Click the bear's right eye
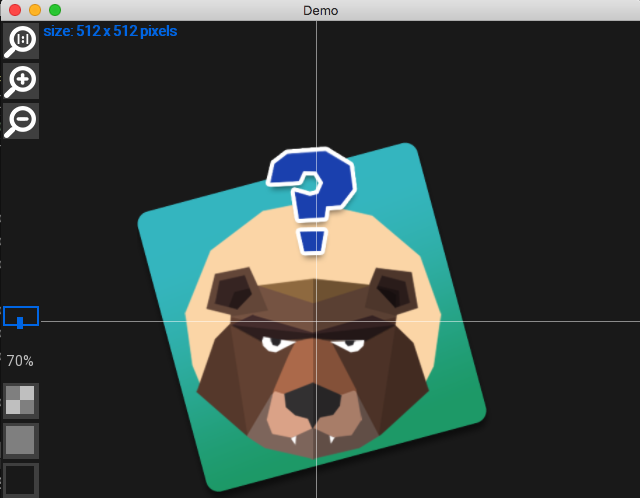 [353, 347]
